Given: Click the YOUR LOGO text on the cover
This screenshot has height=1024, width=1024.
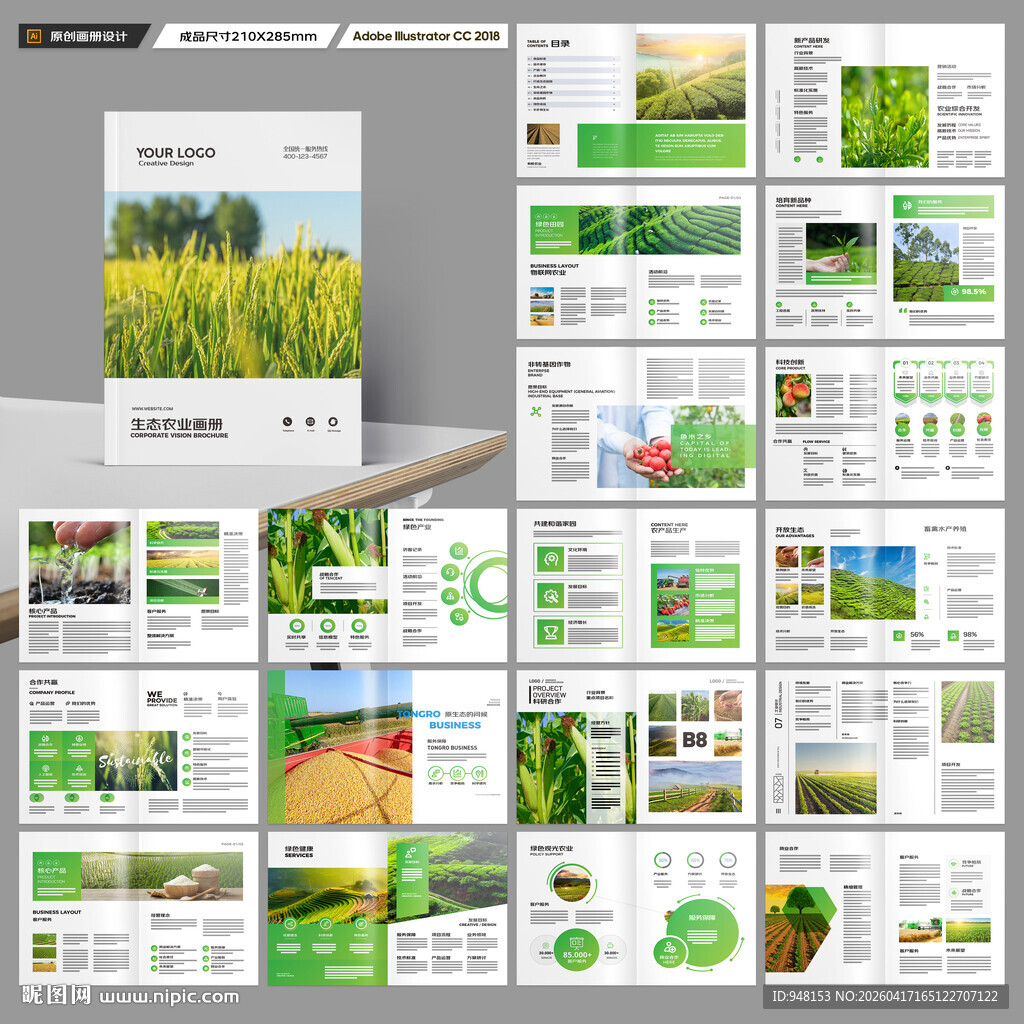Looking at the screenshot, I should click(176, 153).
